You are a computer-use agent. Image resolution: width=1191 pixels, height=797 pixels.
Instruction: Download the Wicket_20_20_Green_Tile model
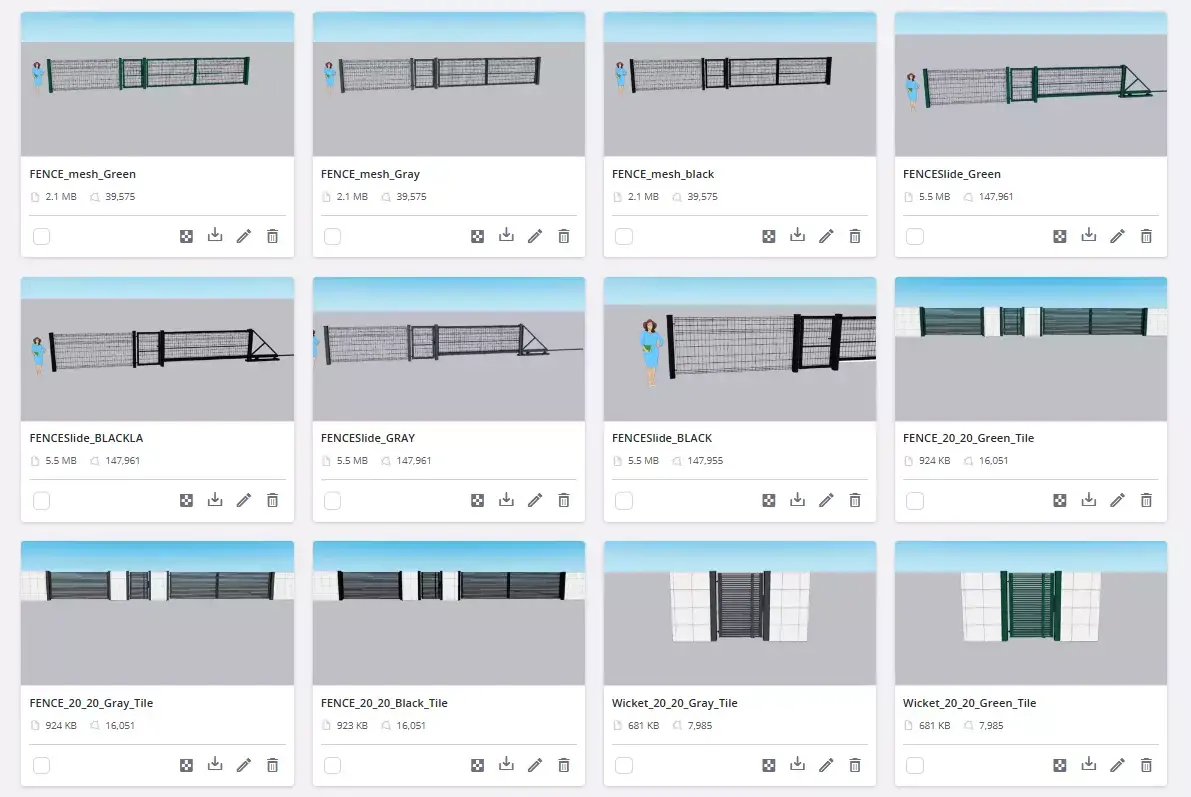point(1088,764)
